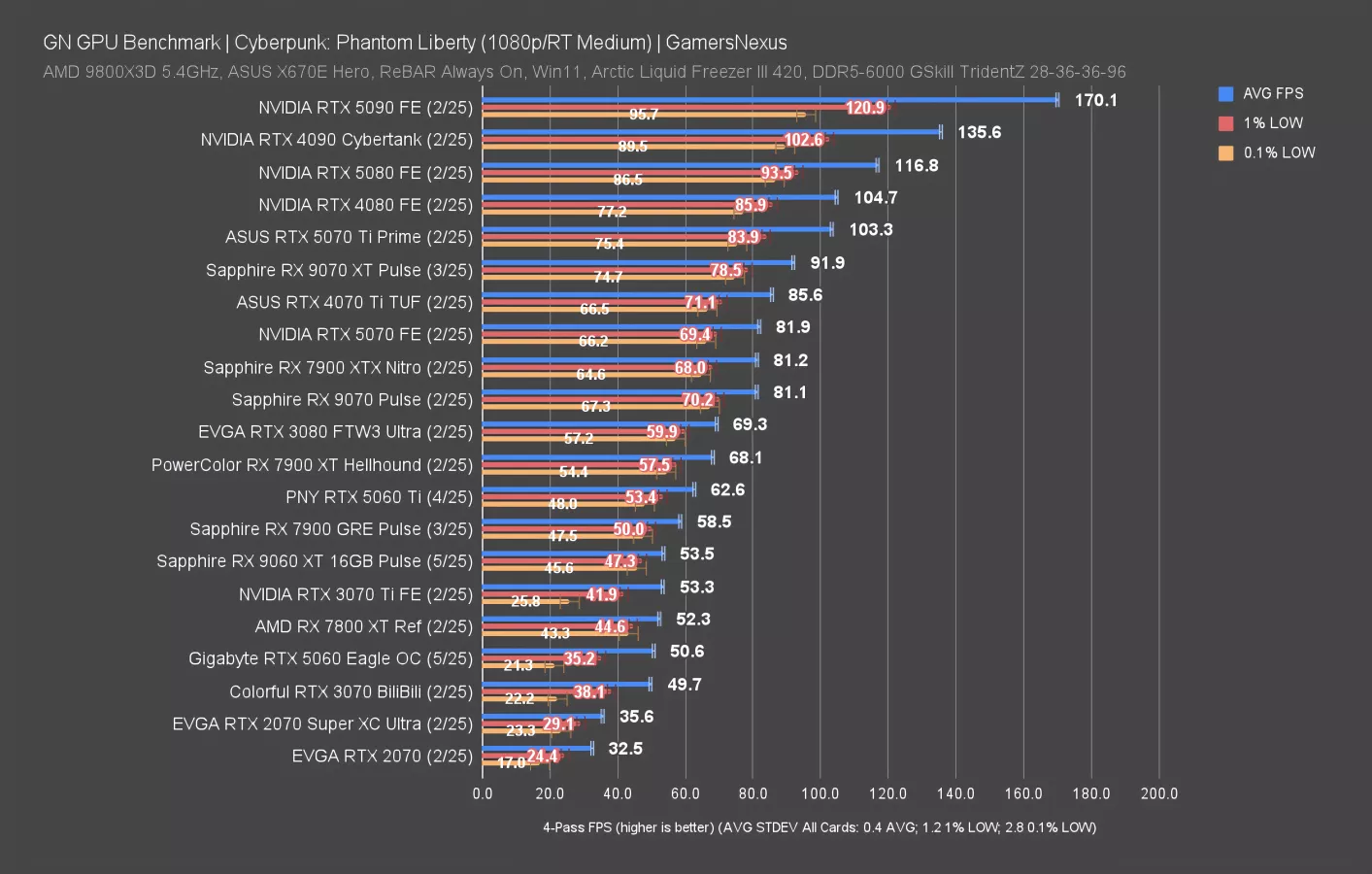Image resolution: width=1372 pixels, height=874 pixels.
Task: Select the 0.1% LOW legend label
Action: [1279, 152]
